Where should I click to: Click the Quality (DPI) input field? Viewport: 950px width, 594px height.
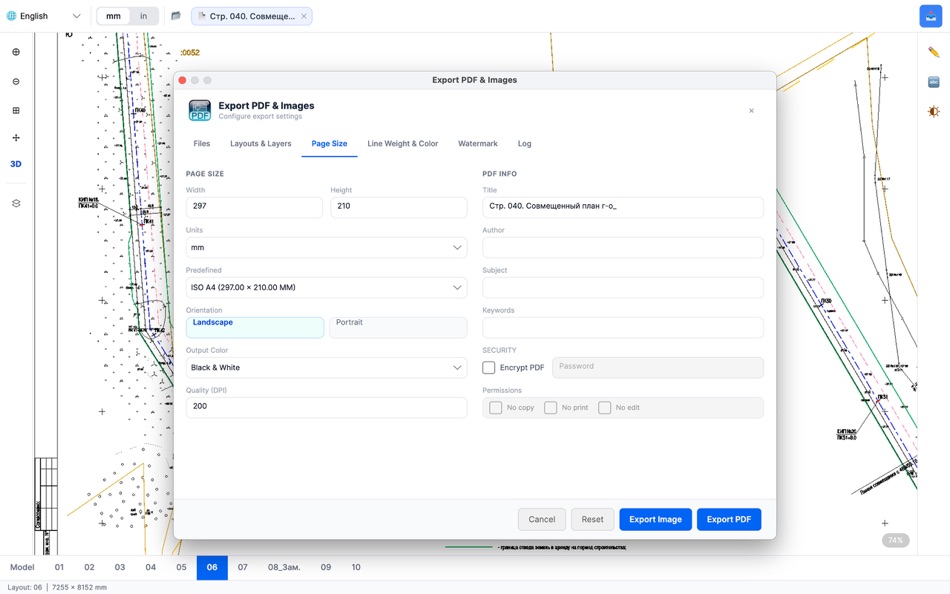(x=327, y=407)
